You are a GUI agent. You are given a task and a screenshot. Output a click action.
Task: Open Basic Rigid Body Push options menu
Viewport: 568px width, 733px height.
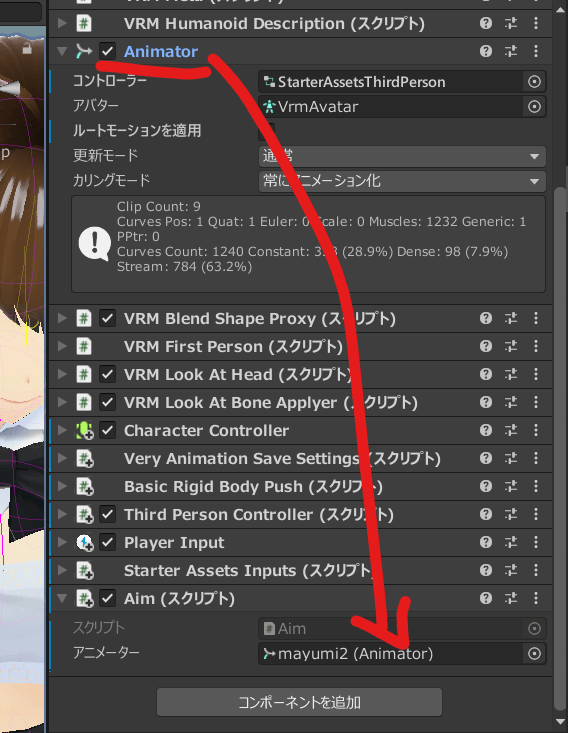click(536, 487)
